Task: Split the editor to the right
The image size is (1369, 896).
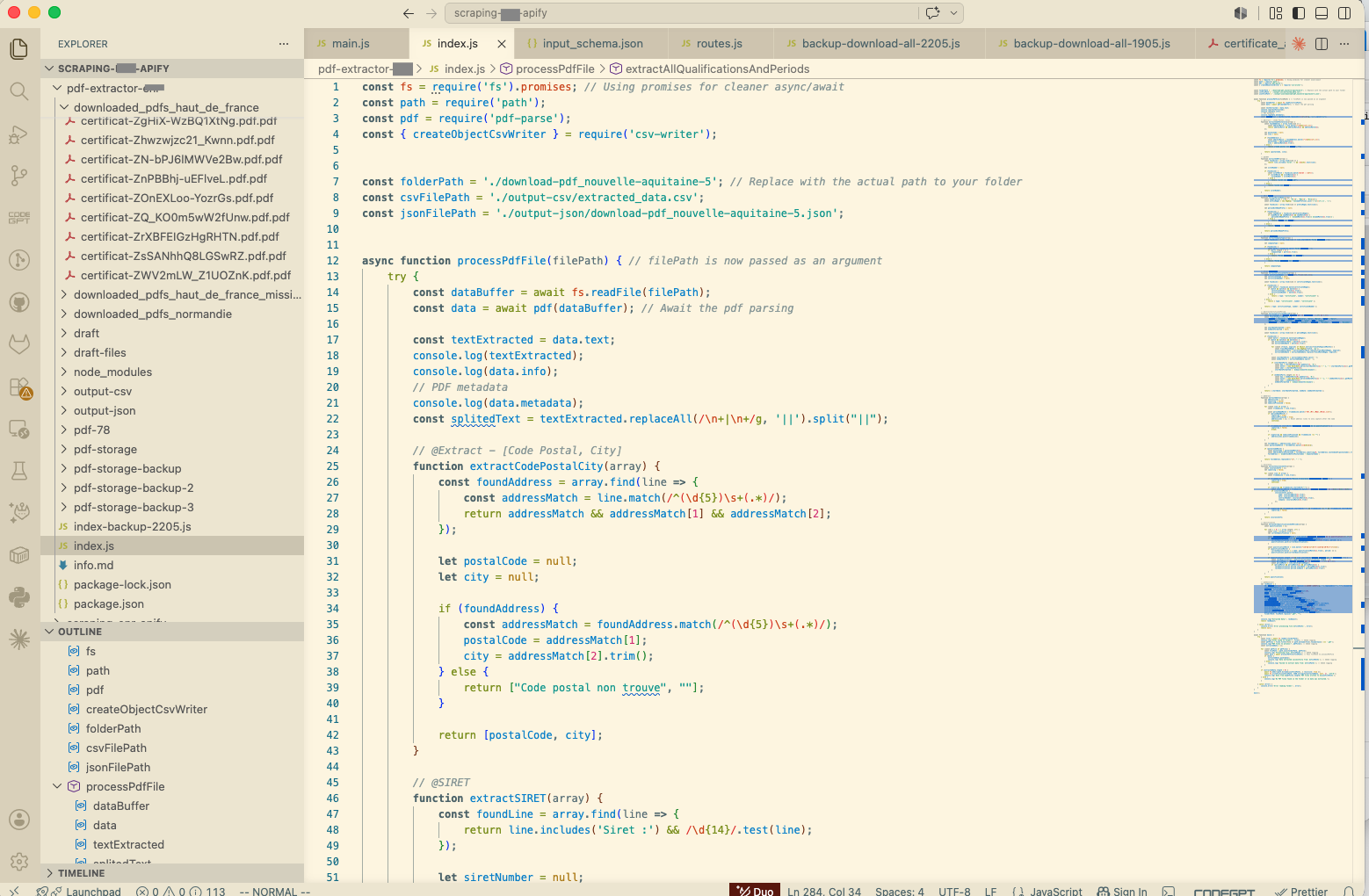Action: point(1322,44)
